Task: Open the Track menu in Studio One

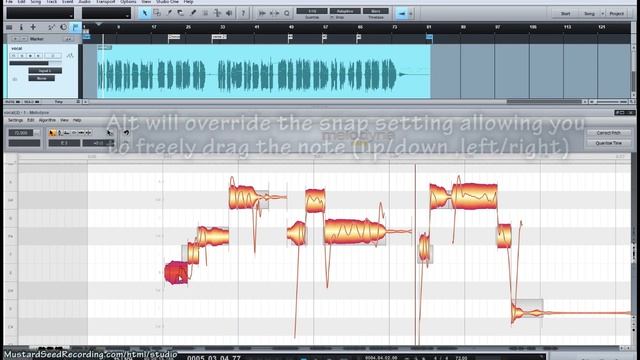Action: click(x=51, y=2)
